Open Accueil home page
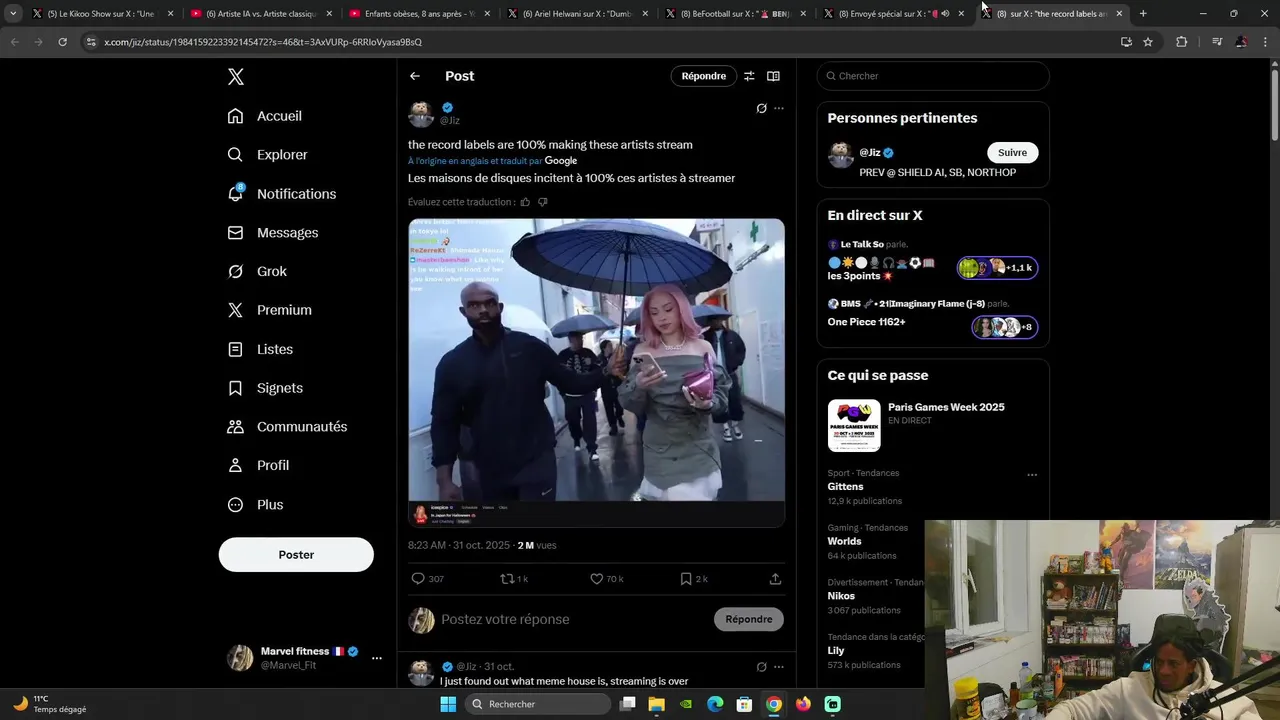Screen dimensions: 1280x720 pos(264,116)
